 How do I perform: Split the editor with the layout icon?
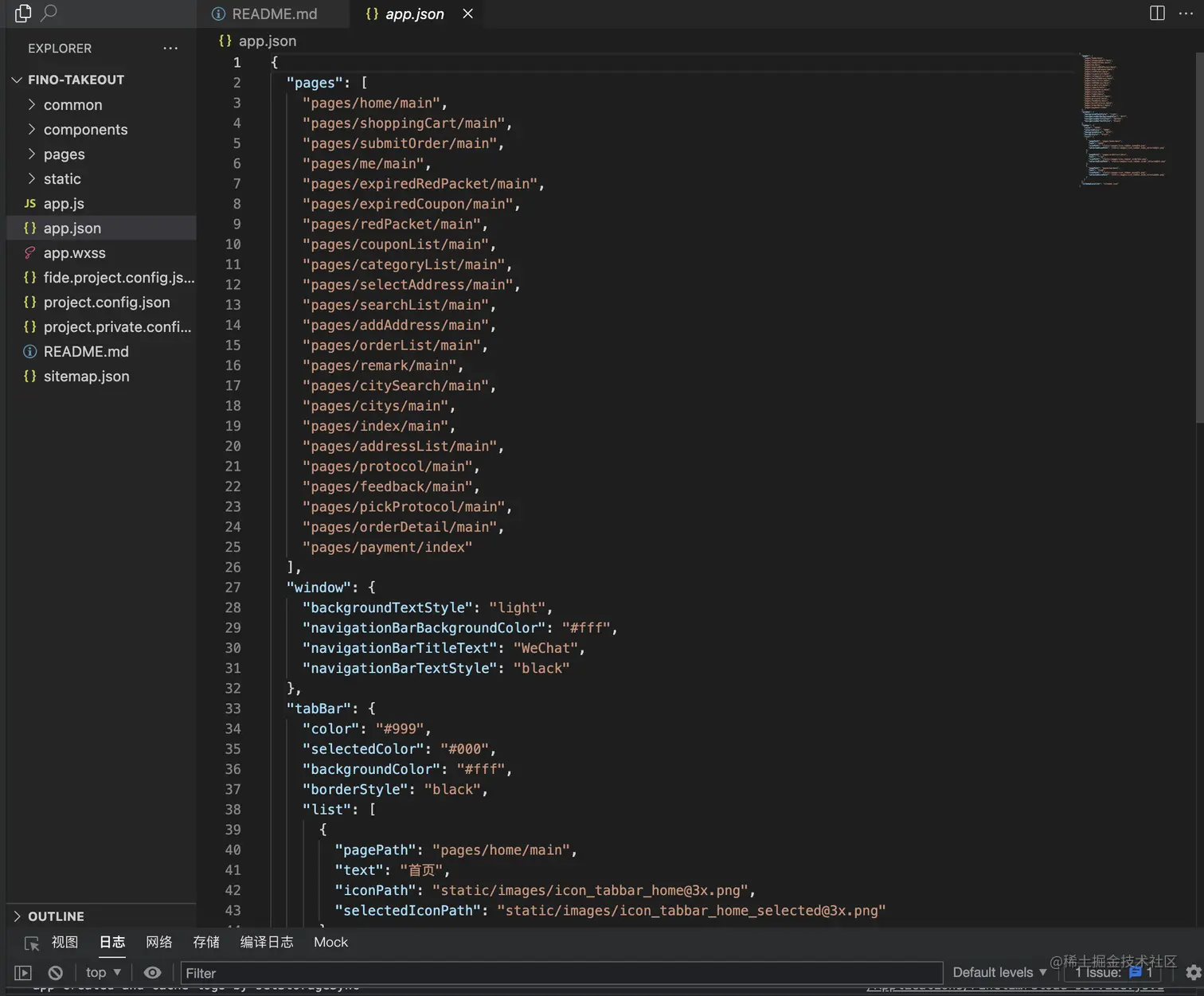(x=1157, y=13)
